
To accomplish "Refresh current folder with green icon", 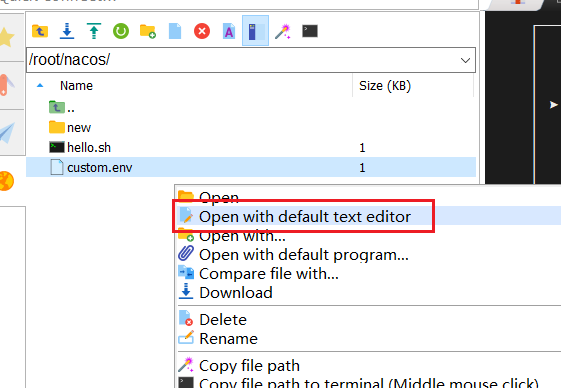I will [121, 31].
